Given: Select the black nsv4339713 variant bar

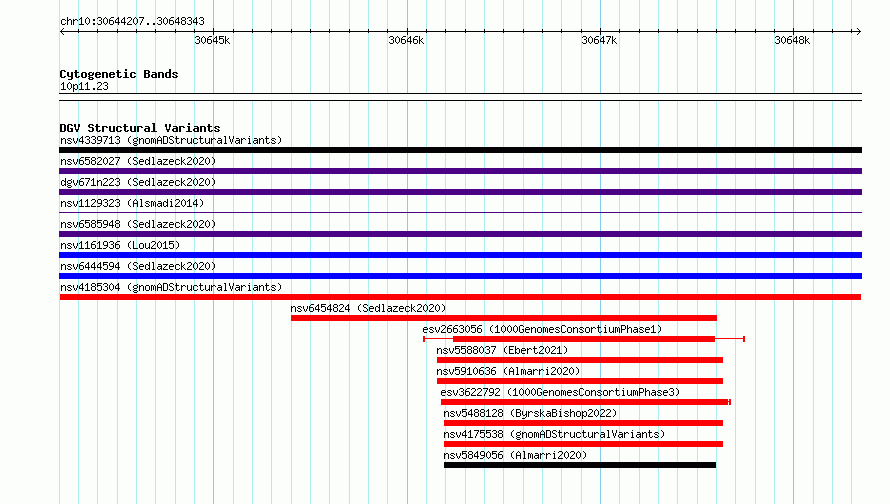Looking at the screenshot, I should (460, 150).
